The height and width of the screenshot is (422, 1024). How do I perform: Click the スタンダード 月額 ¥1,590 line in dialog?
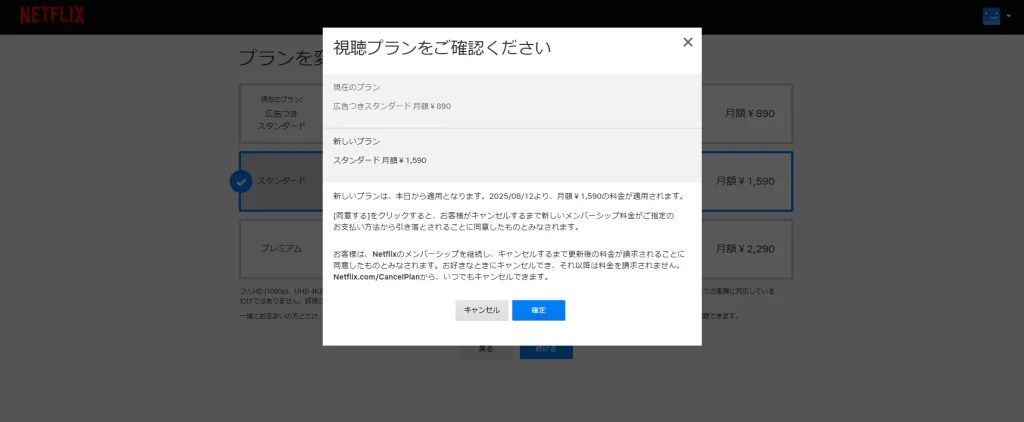380,160
